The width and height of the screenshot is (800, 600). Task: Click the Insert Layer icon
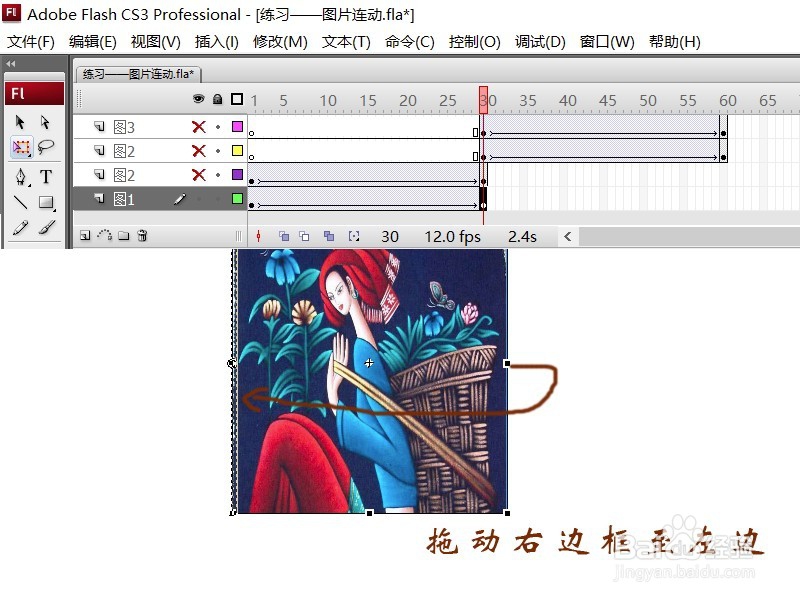tap(85, 235)
